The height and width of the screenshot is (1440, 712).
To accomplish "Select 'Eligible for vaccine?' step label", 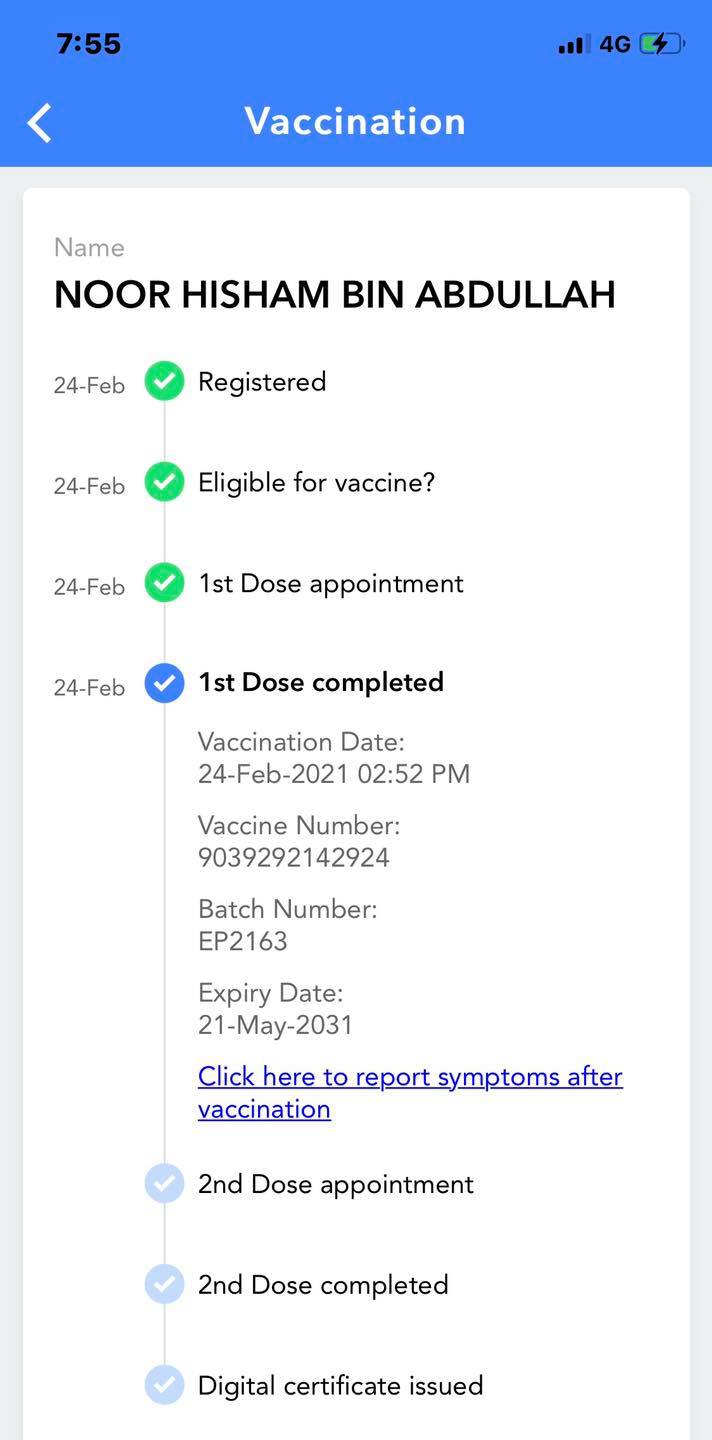I will [316, 483].
